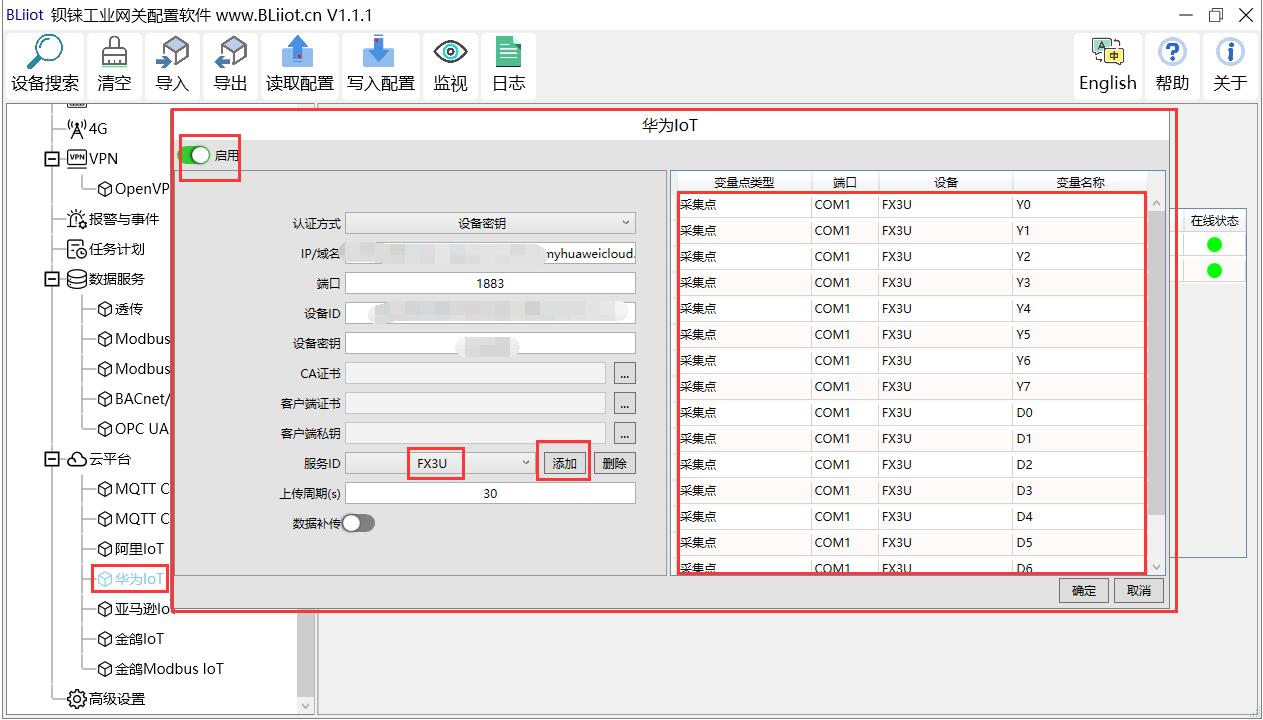Viewport: 1263px width, 720px height.
Task: Click the IP/域名 input field
Action: [x=490, y=253]
